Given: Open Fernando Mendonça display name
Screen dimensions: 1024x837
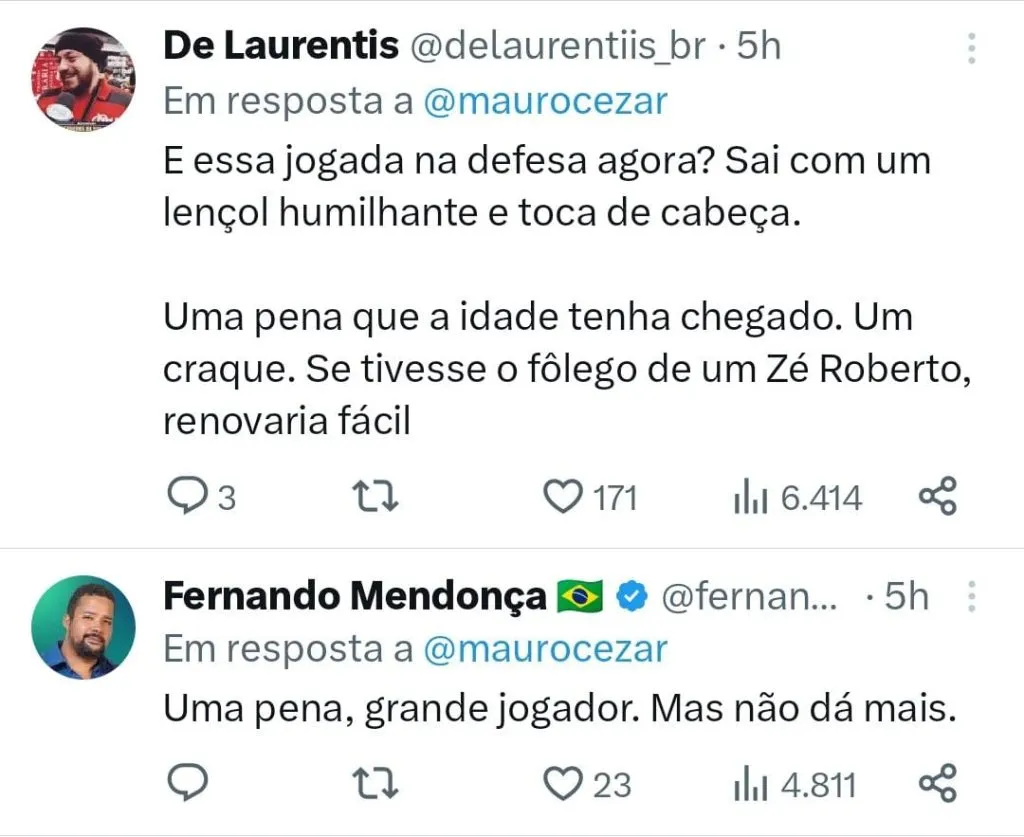Looking at the screenshot, I should click(x=356, y=597).
